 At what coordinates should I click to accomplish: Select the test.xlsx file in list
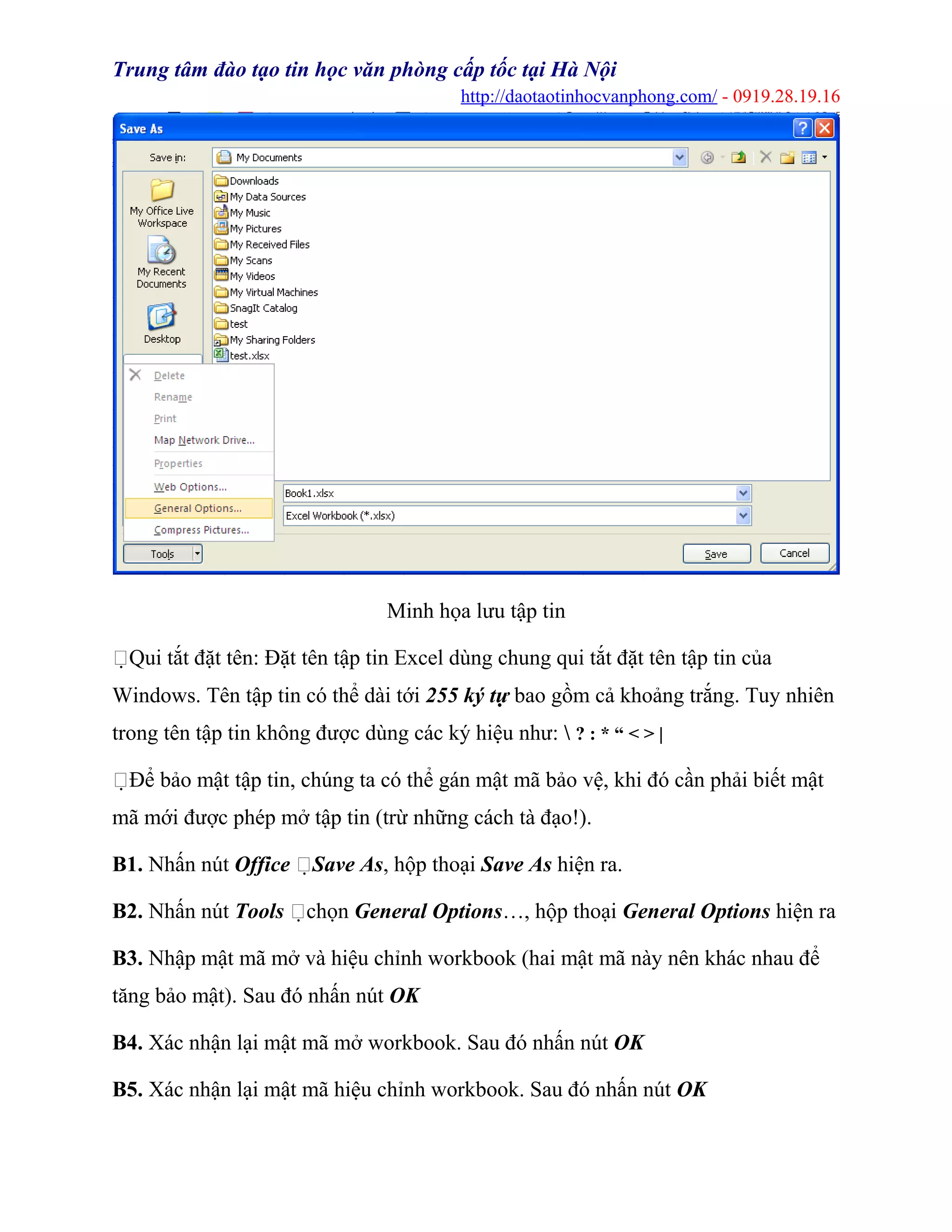point(249,356)
